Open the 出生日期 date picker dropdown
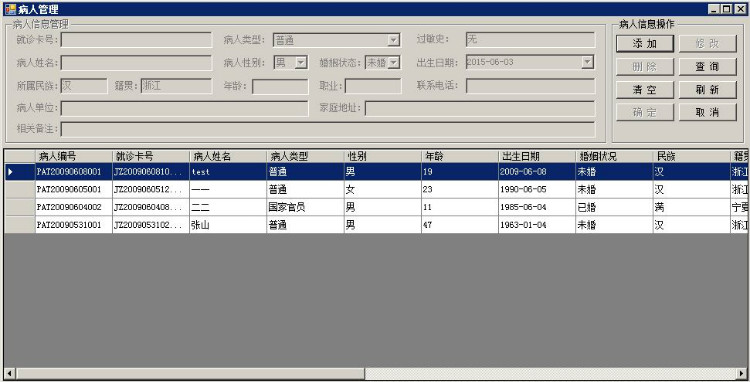The image size is (750, 382). click(x=587, y=62)
